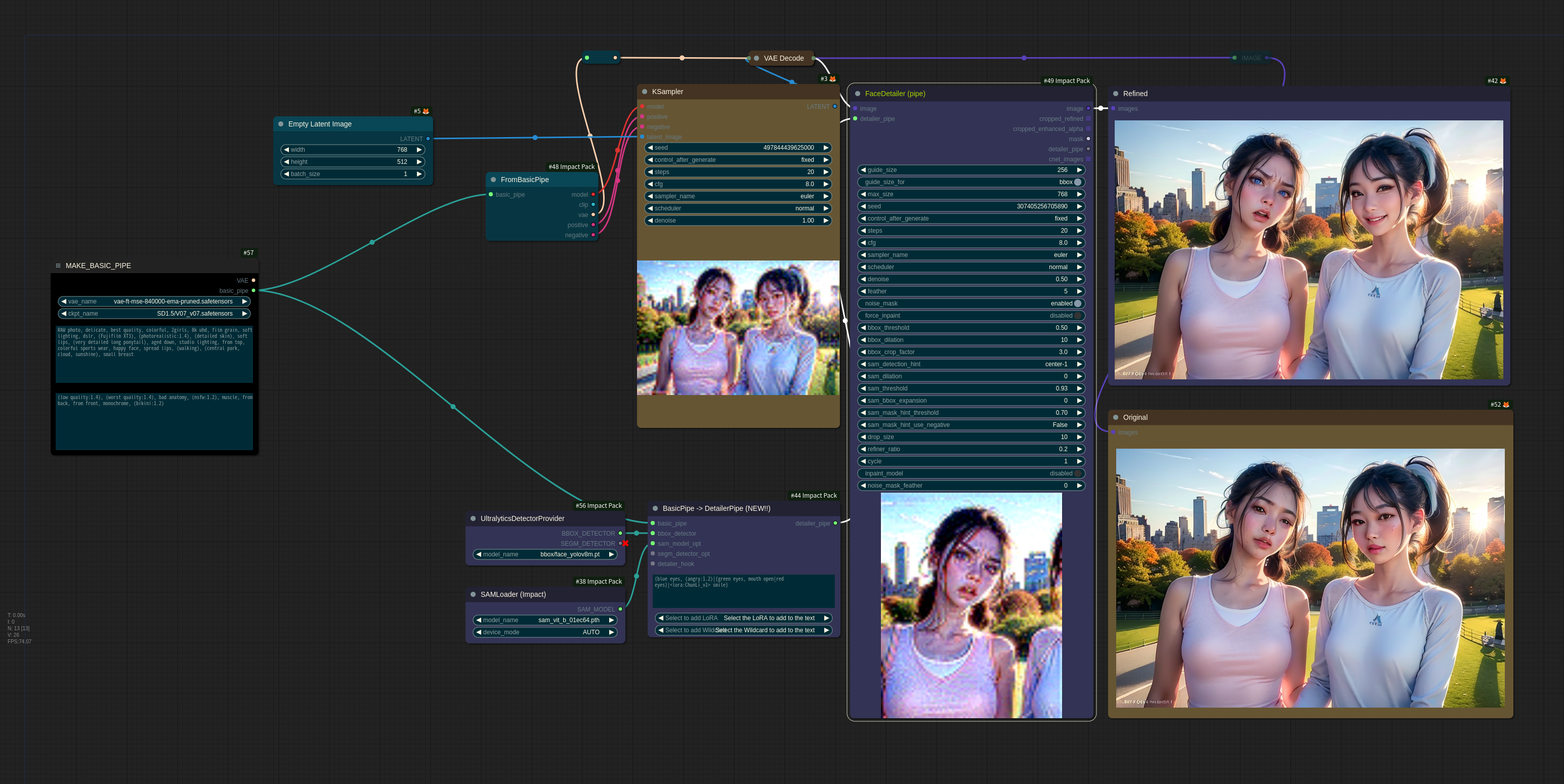Collapse the FromBasicPipe node with its title dot
The width and height of the screenshot is (1564, 784).
[x=493, y=180]
